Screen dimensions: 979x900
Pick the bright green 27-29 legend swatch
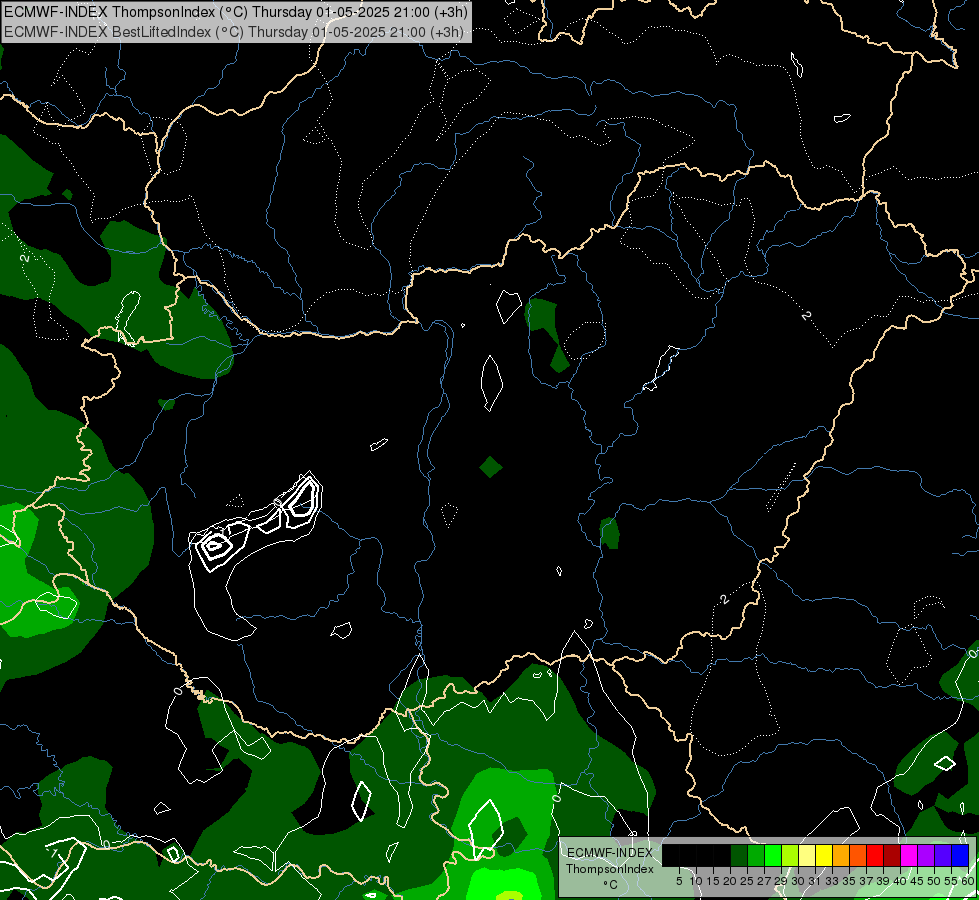point(773,855)
